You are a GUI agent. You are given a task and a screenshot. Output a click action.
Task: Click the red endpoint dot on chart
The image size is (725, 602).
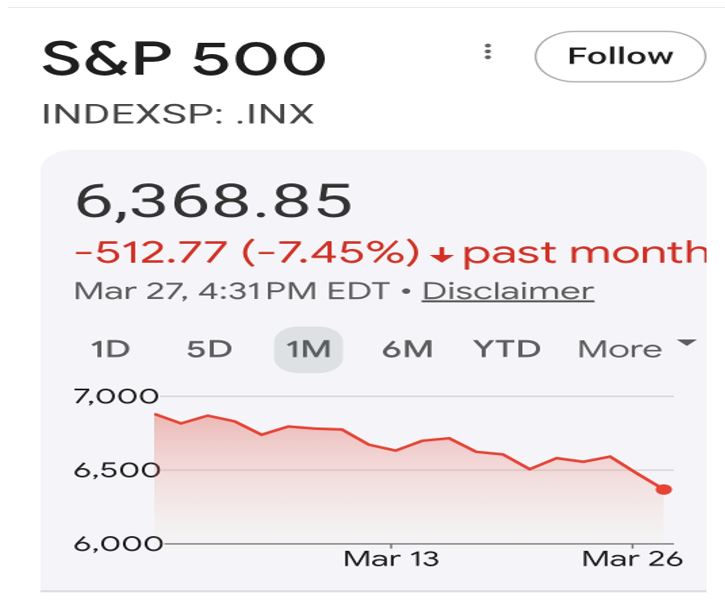[663, 489]
